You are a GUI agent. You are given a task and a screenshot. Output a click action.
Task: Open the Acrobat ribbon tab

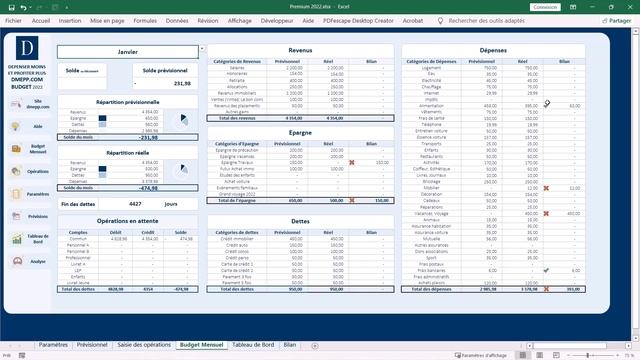coord(413,20)
